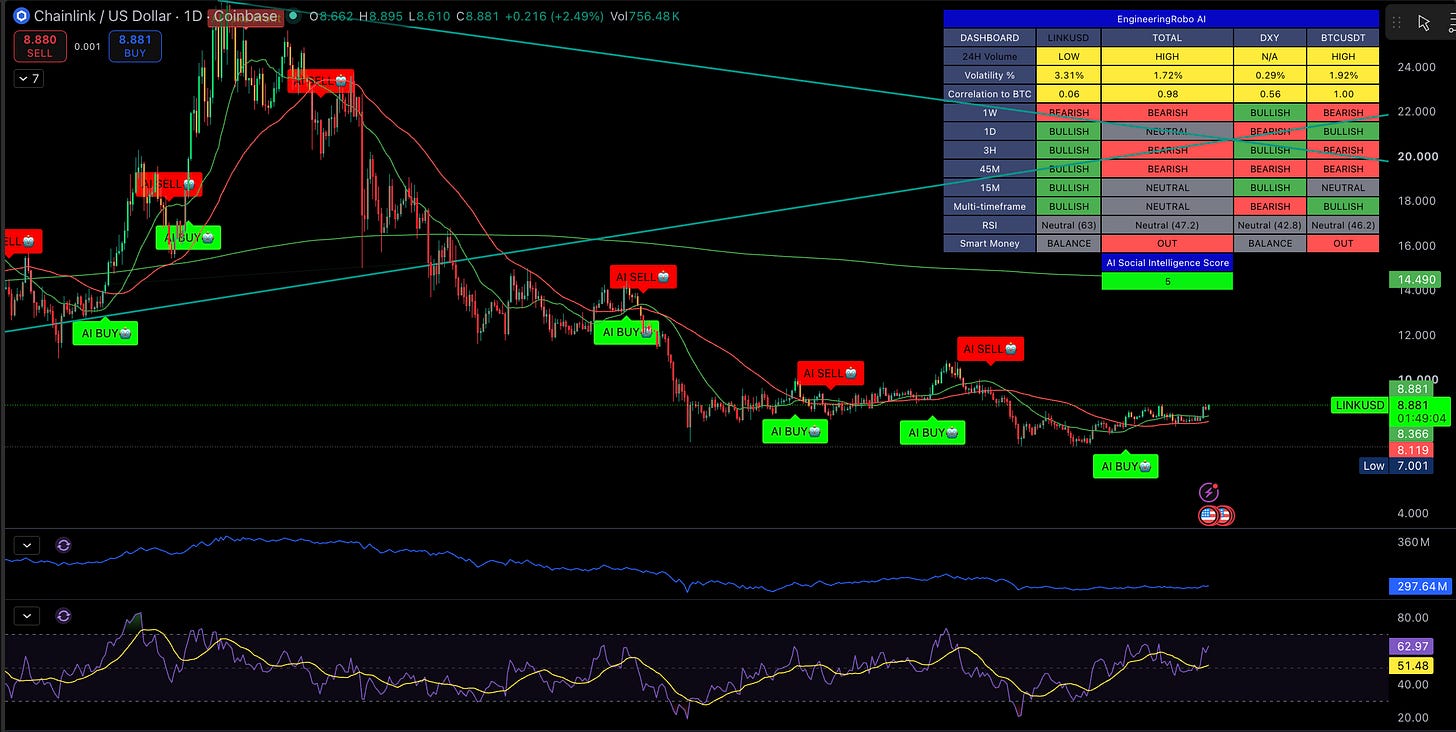
Task: Click the 24H Volume row label
Action: click(990, 57)
